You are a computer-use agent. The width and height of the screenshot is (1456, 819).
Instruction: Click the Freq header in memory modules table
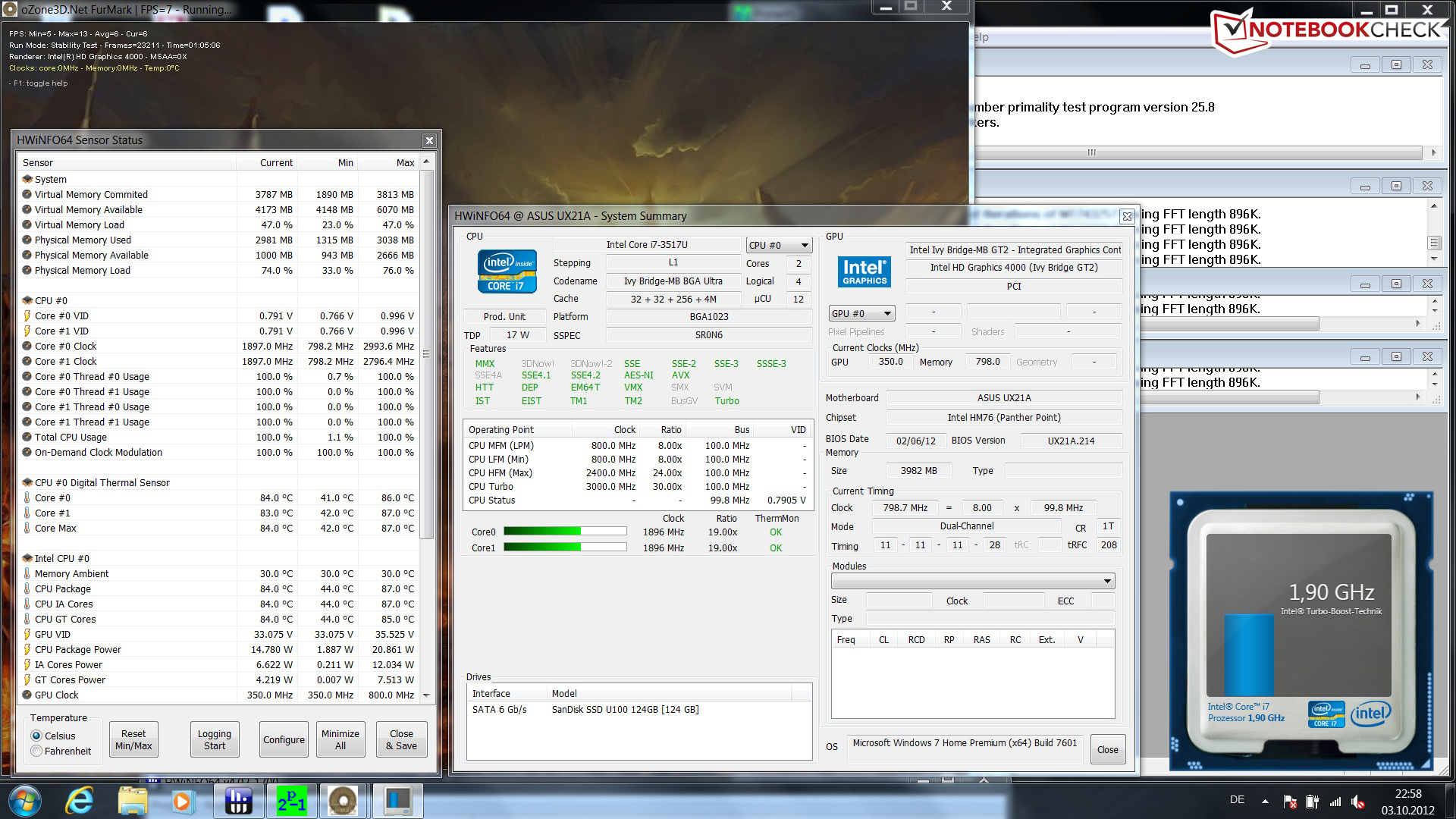[x=846, y=640]
